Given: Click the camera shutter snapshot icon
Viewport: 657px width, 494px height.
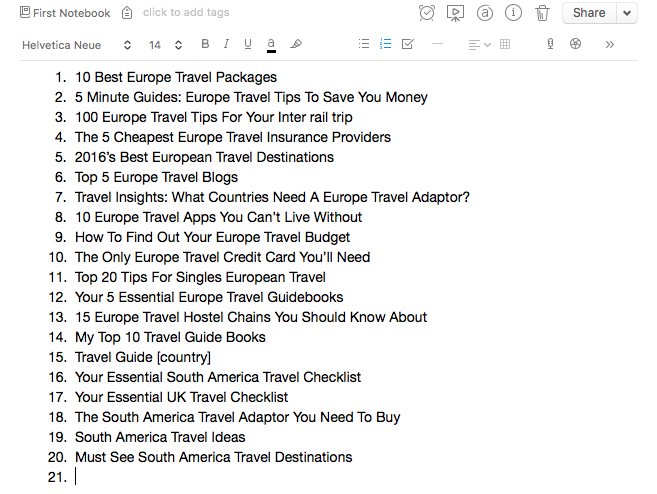Looking at the screenshot, I should click(575, 44).
